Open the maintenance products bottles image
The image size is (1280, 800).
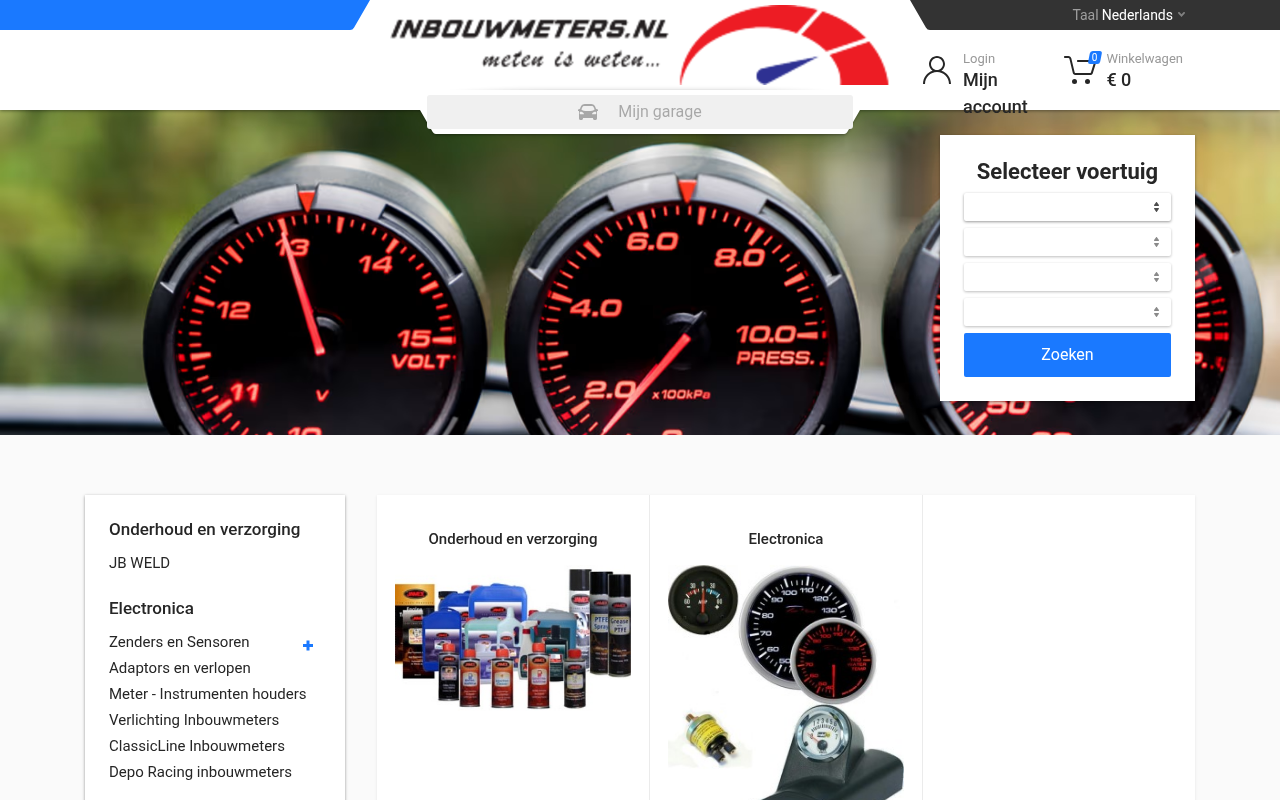[x=513, y=638]
